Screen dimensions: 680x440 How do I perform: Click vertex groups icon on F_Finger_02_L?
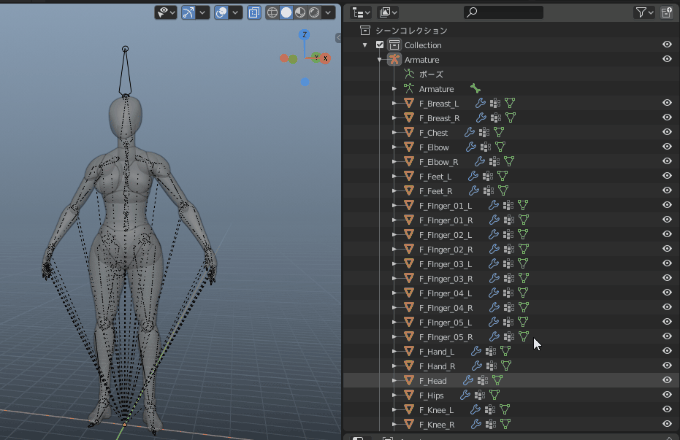tap(508, 235)
